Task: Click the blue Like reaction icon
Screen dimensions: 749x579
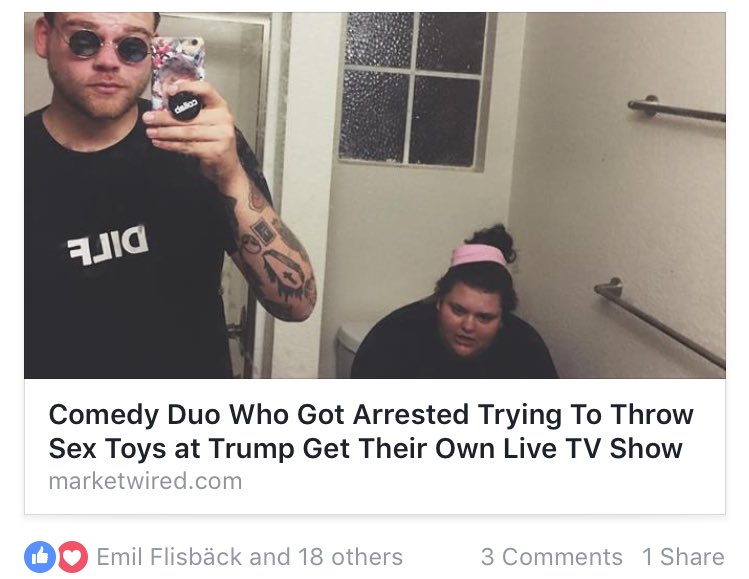Action: click(40, 557)
